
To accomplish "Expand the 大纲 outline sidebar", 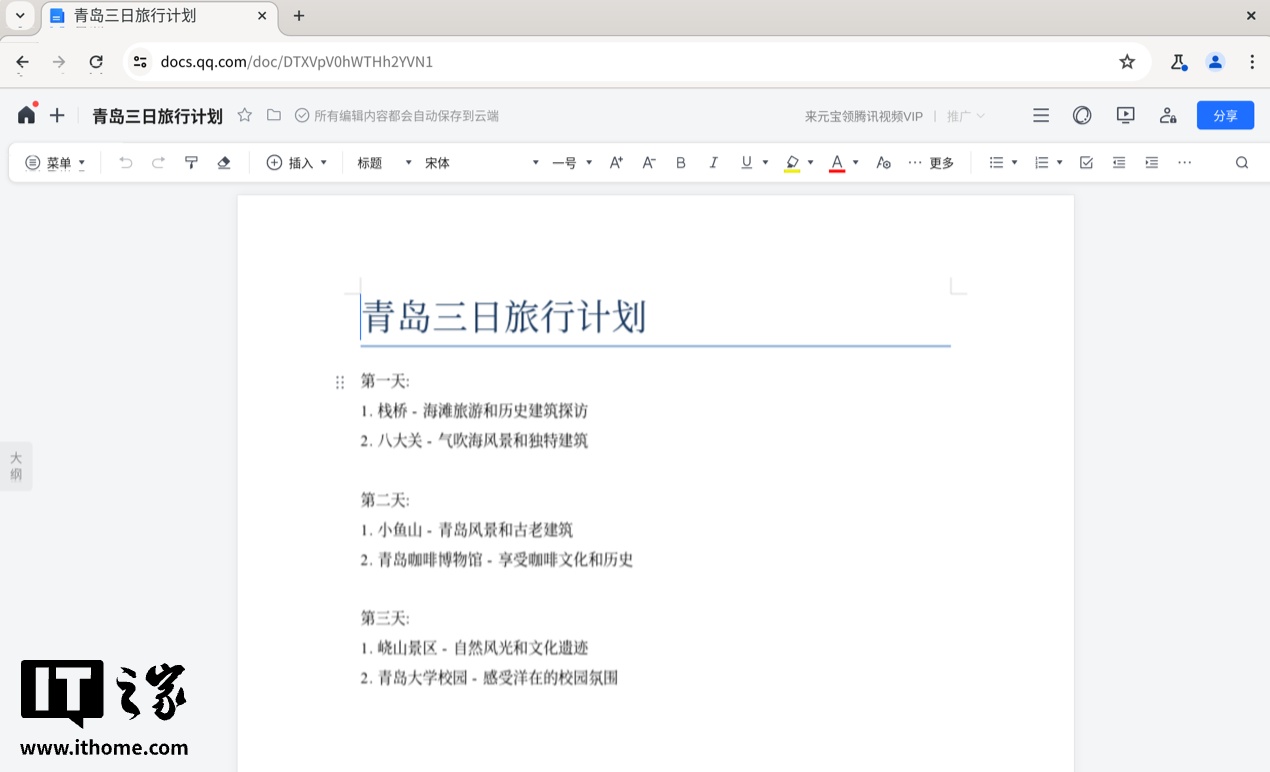I will point(15,466).
